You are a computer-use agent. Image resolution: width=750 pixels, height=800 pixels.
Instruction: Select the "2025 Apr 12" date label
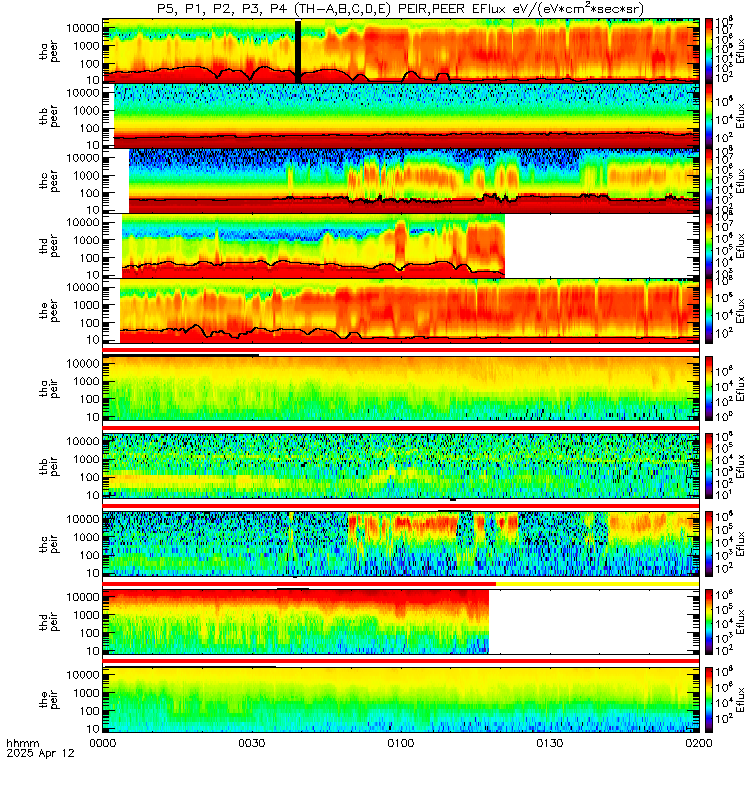pos(40,753)
